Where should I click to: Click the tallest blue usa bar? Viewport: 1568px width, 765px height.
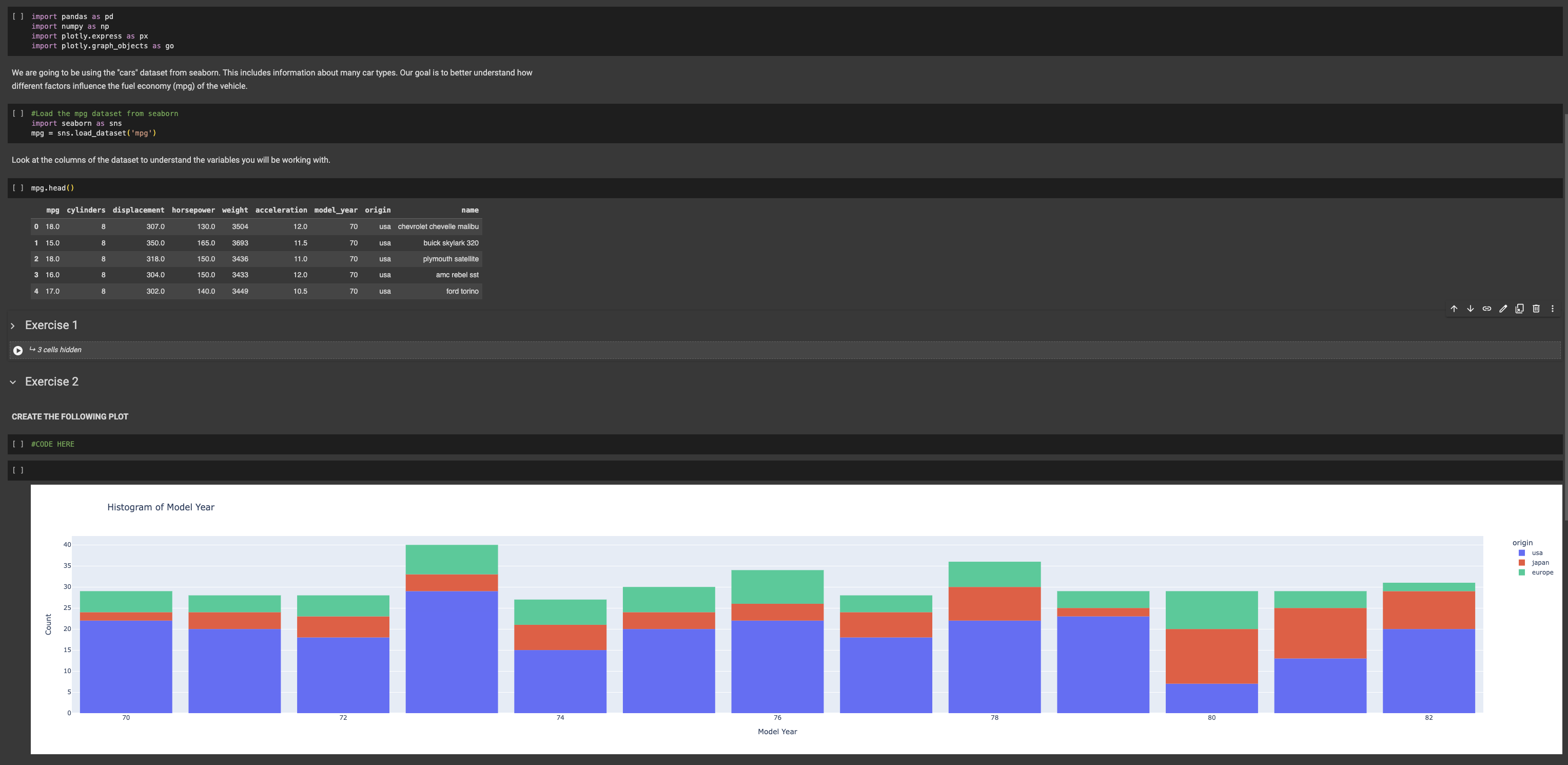tap(451, 652)
